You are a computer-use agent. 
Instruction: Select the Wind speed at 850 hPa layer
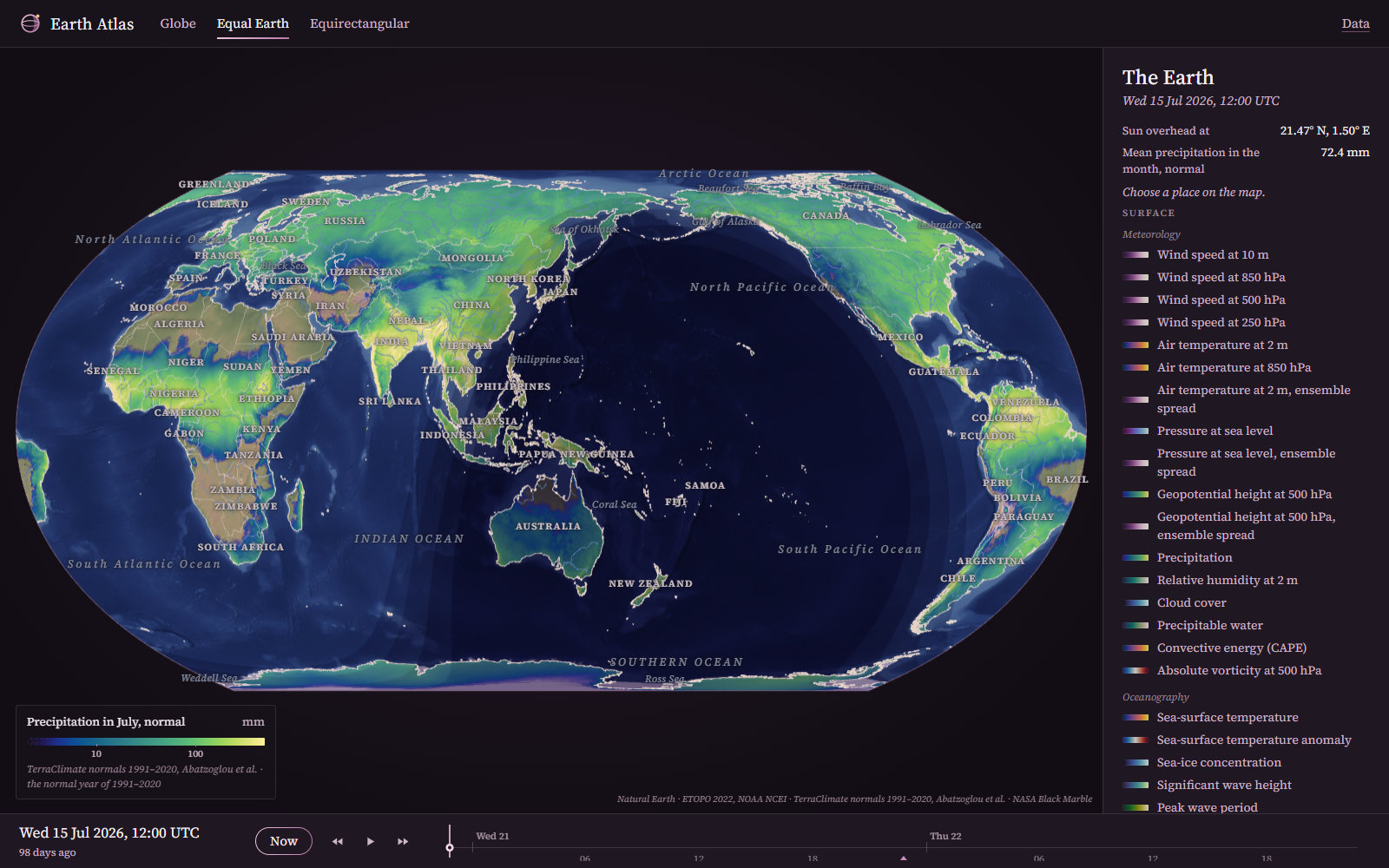[1247, 277]
